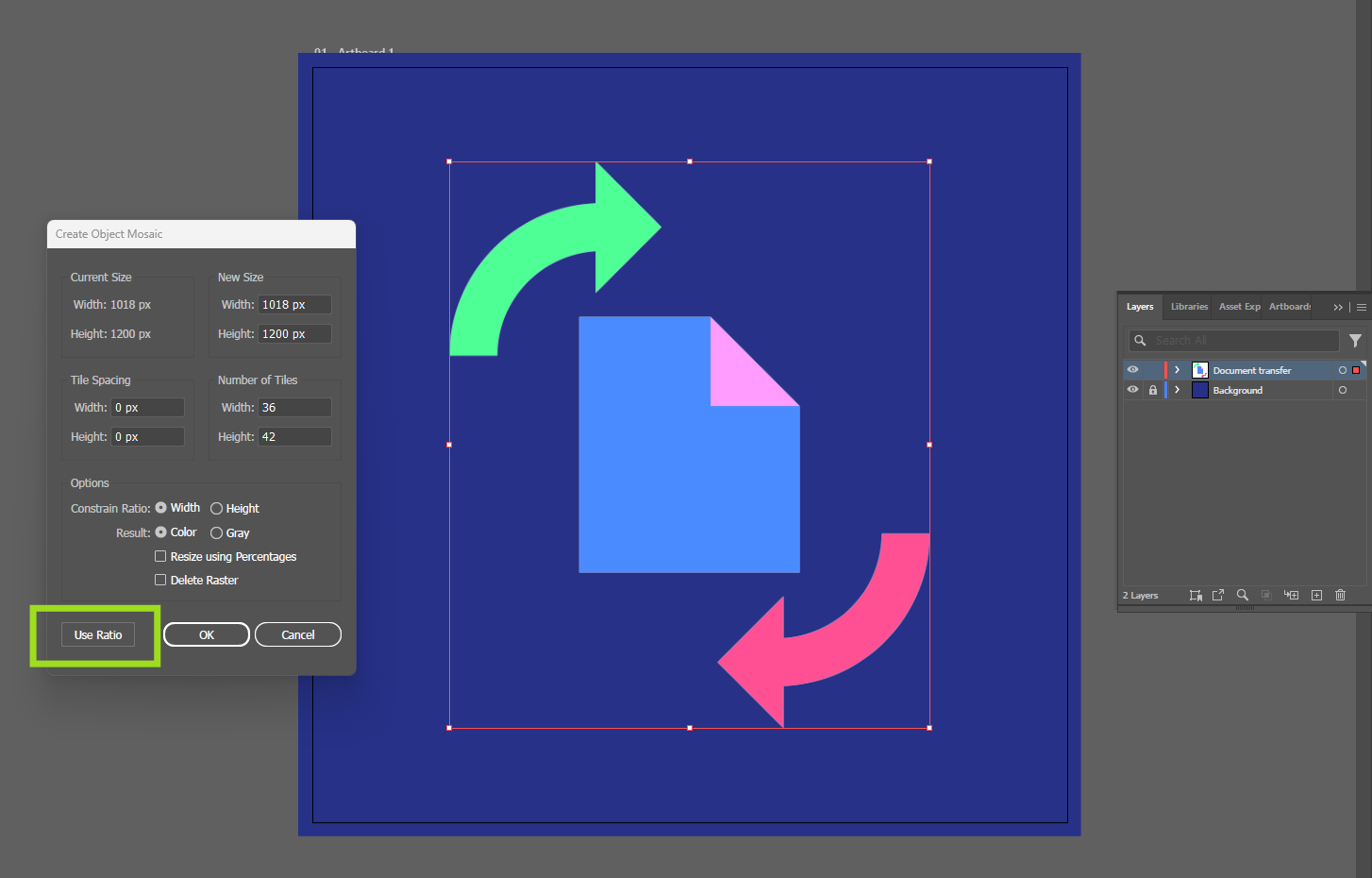Select the Create New Sublayer icon
Screen dimensions: 1372x878
pyautogui.click(x=1292, y=595)
